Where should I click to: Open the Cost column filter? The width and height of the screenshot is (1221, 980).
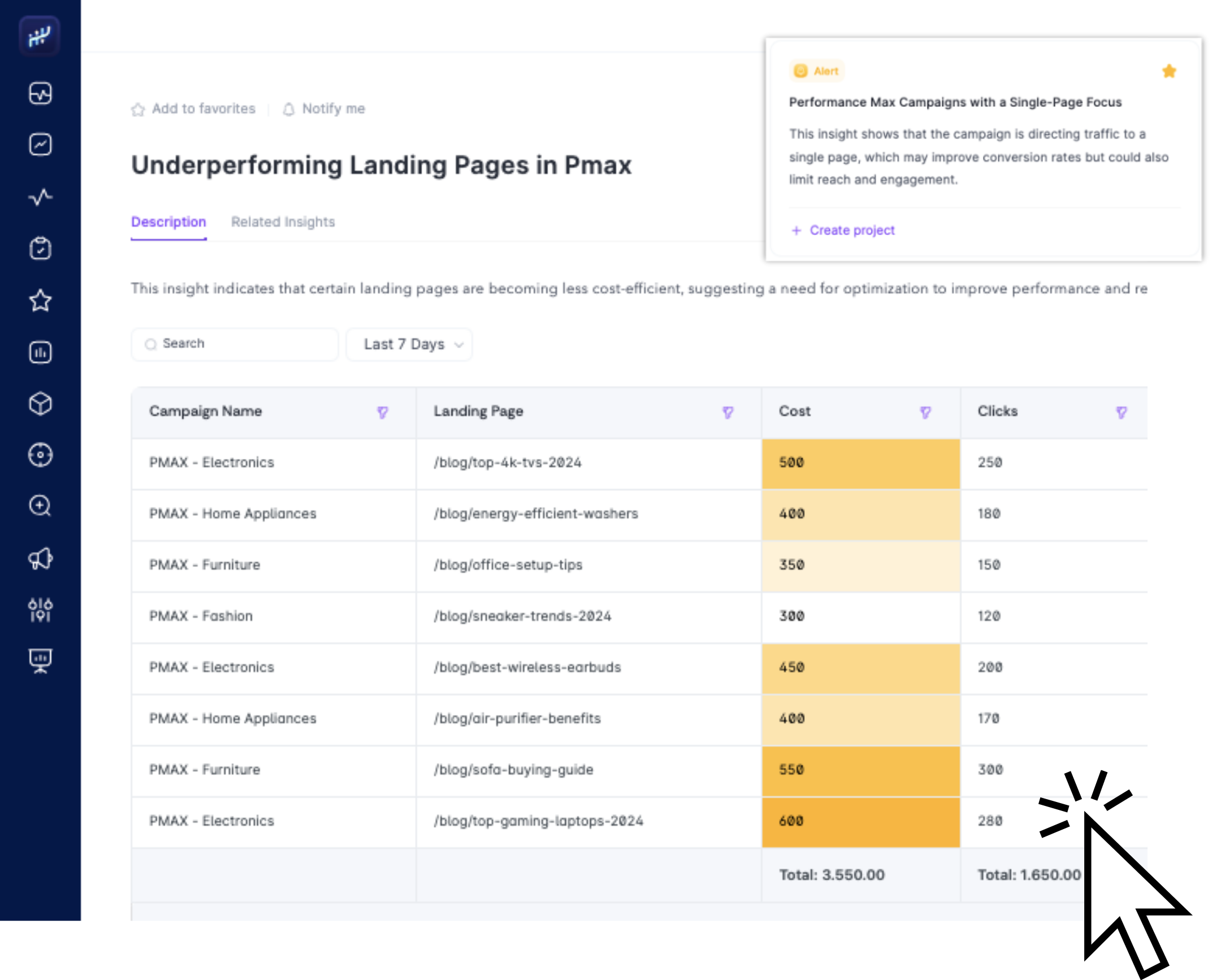coord(925,412)
